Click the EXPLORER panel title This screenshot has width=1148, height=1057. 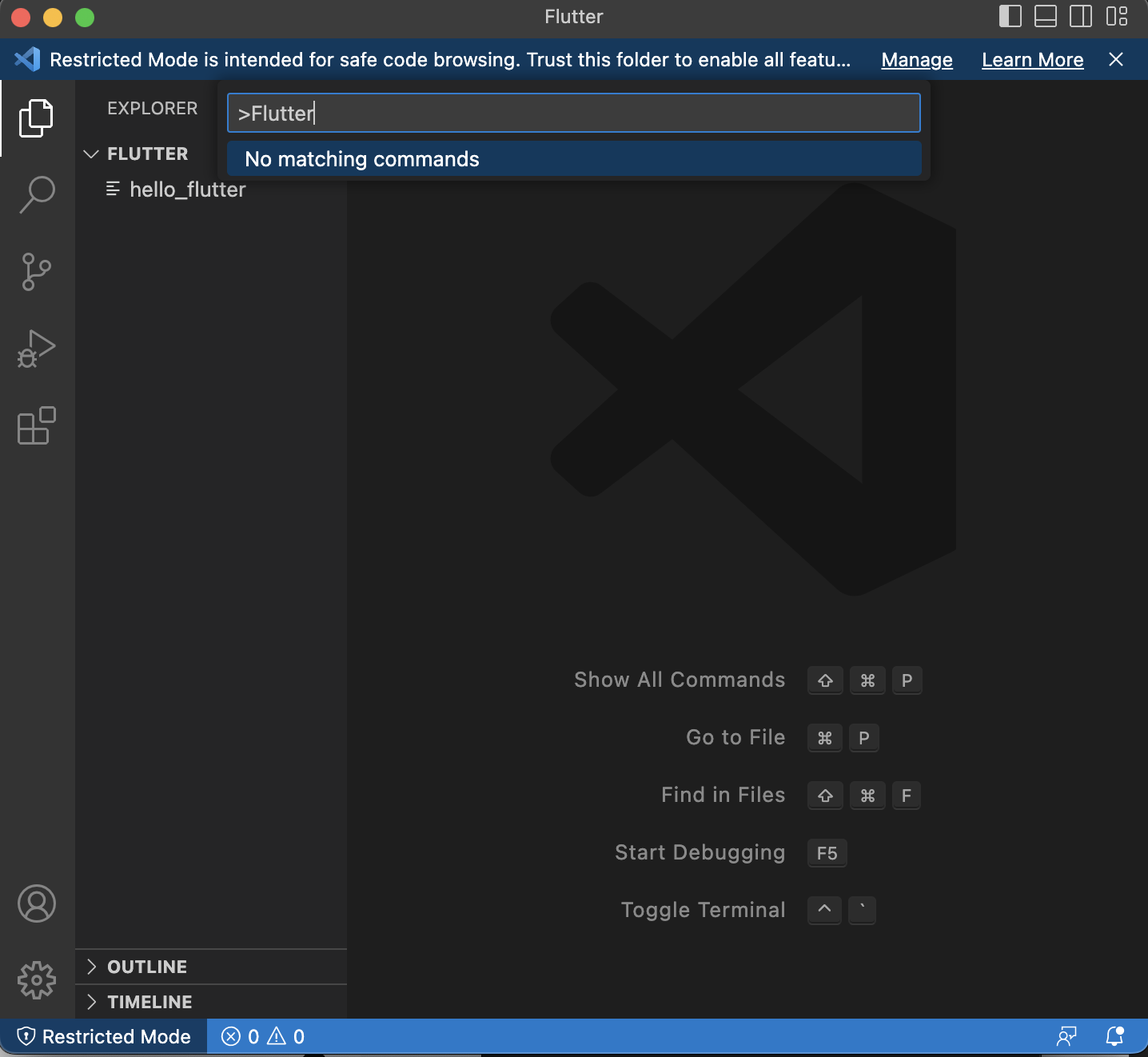pyautogui.click(x=153, y=108)
